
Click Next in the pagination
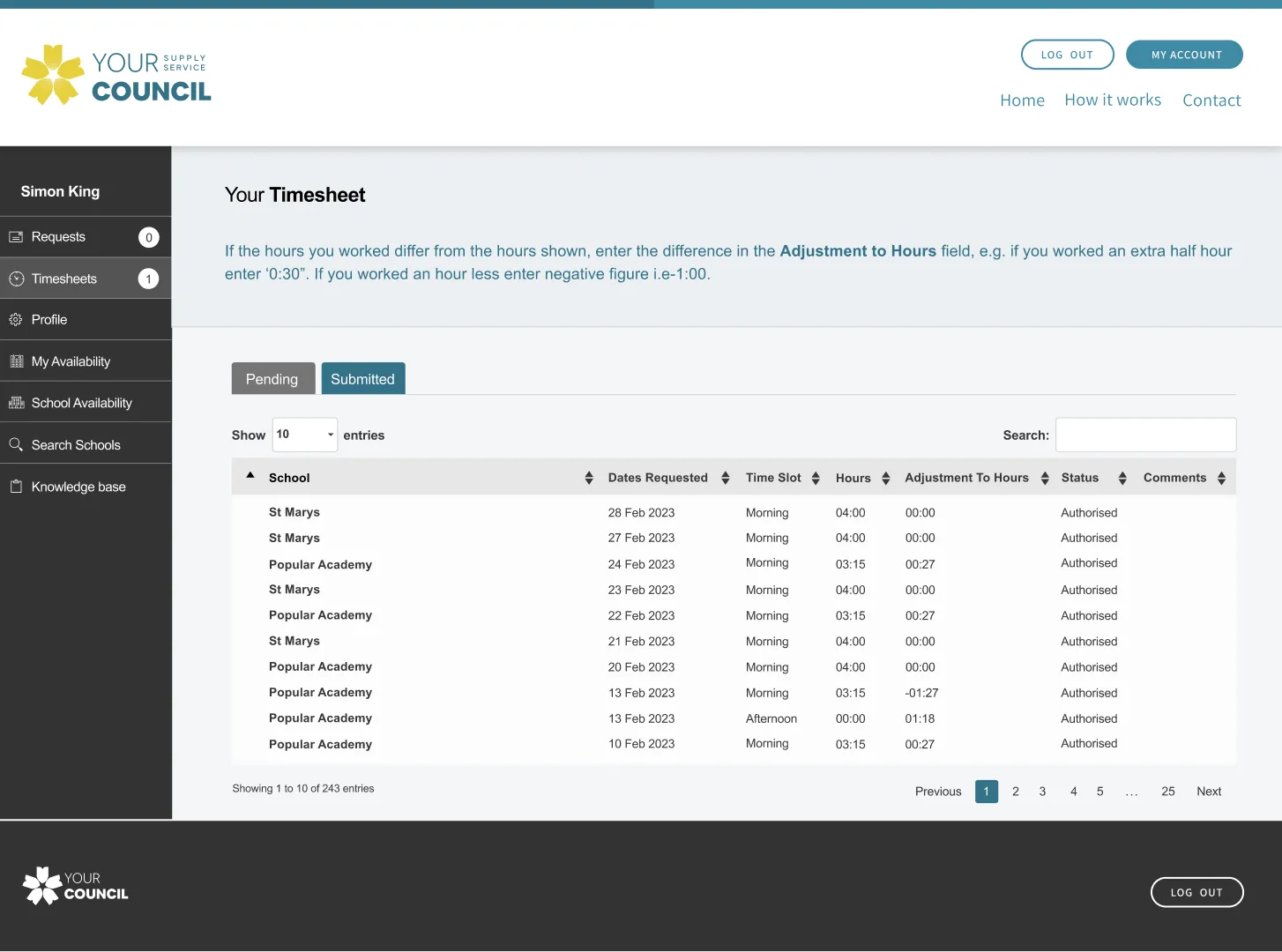click(x=1208, y=792)
